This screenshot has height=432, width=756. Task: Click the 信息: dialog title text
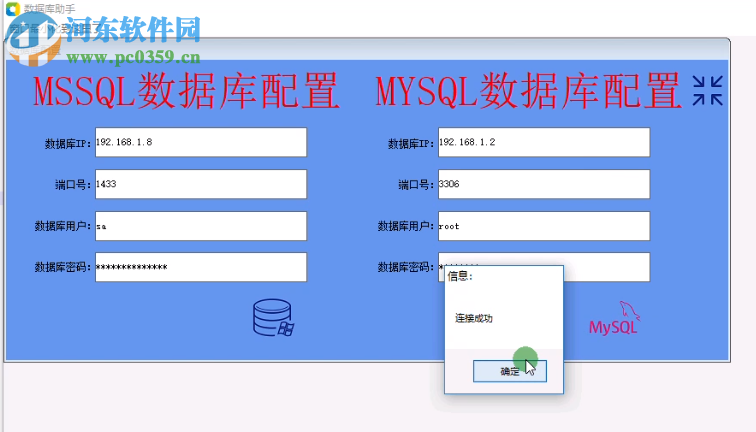460,276
